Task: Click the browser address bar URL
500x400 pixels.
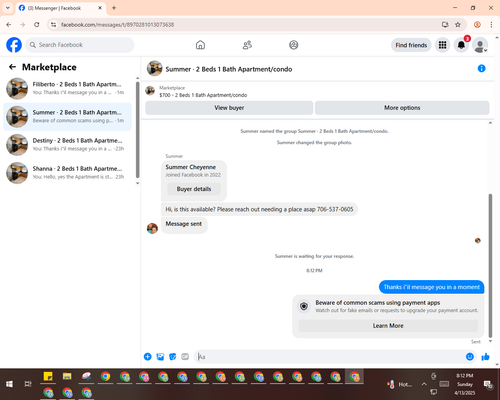Action: coord(117,25)
